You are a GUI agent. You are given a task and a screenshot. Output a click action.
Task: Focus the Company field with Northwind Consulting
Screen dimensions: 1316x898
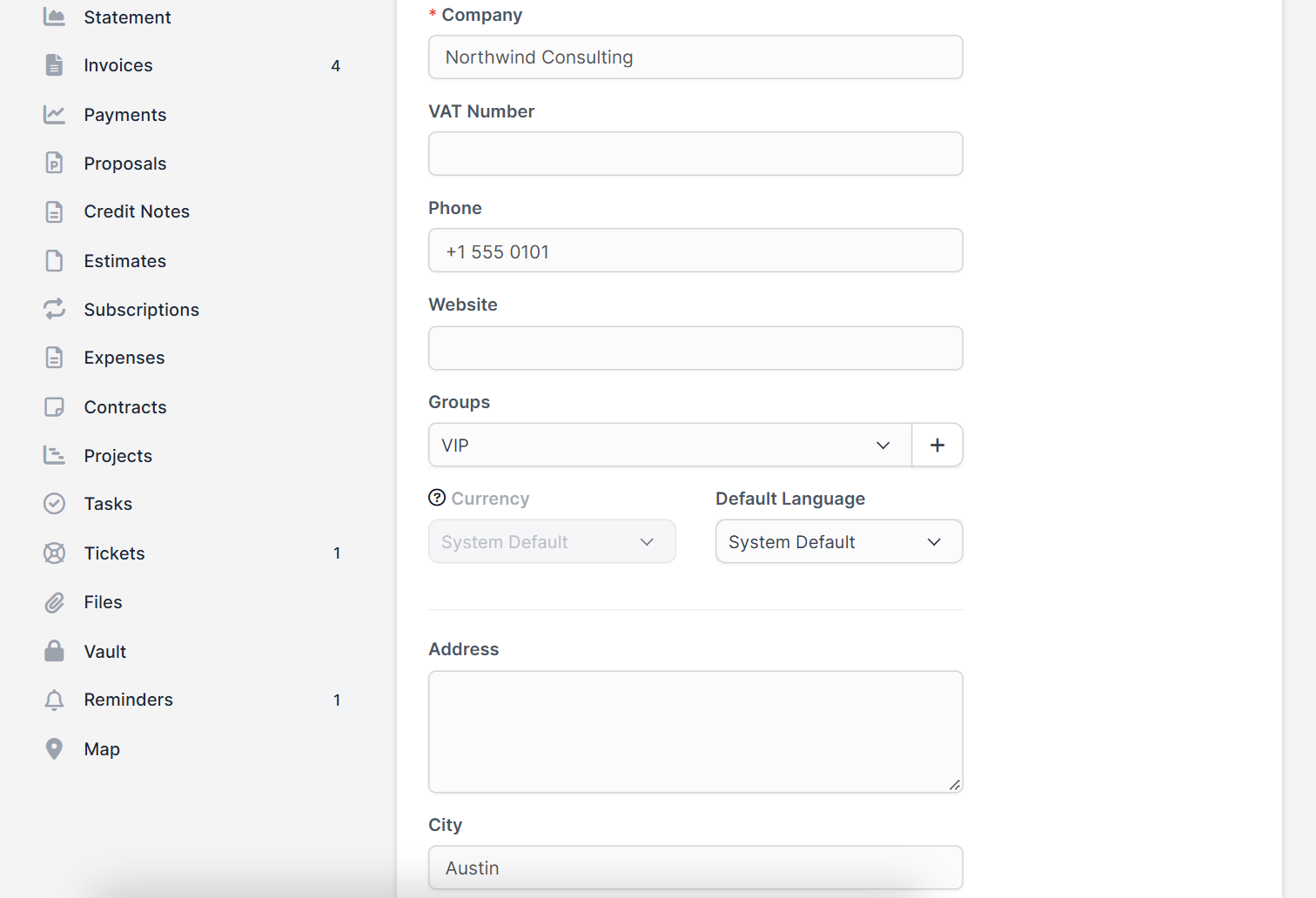point(695,57)
